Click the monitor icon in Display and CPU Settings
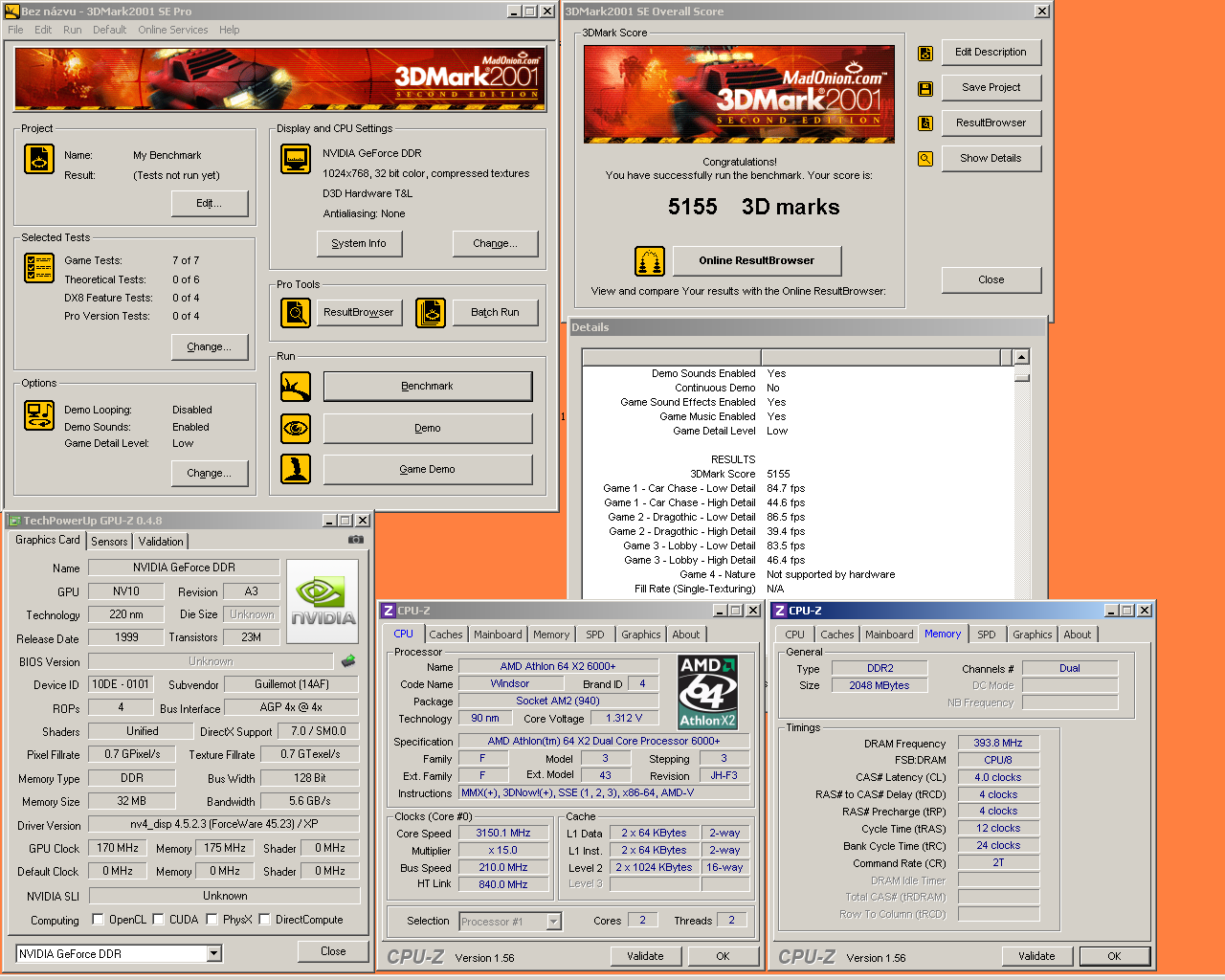The image size is (1225, 980). [296, 159]
